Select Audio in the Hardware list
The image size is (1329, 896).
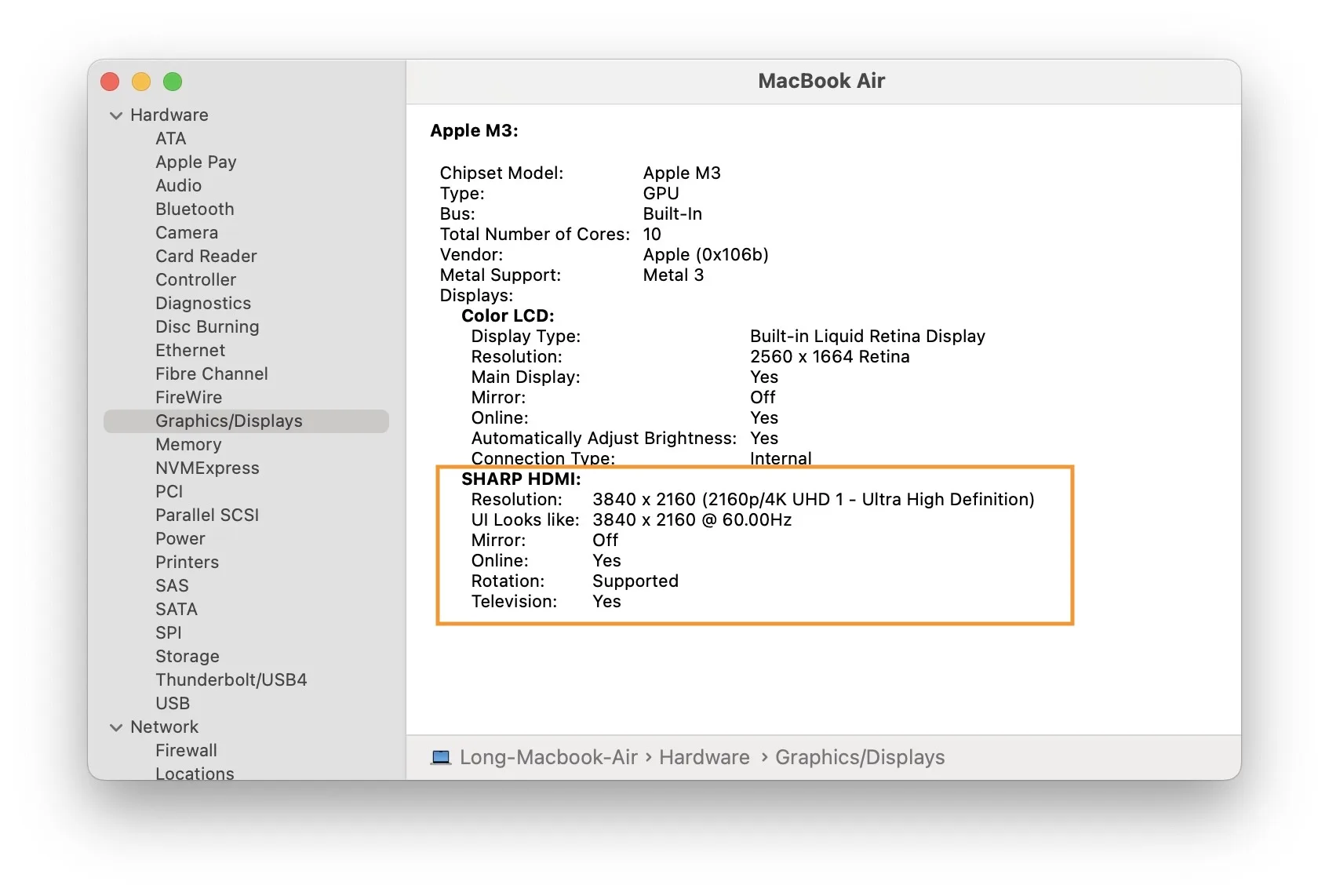[x=178, y=186]
